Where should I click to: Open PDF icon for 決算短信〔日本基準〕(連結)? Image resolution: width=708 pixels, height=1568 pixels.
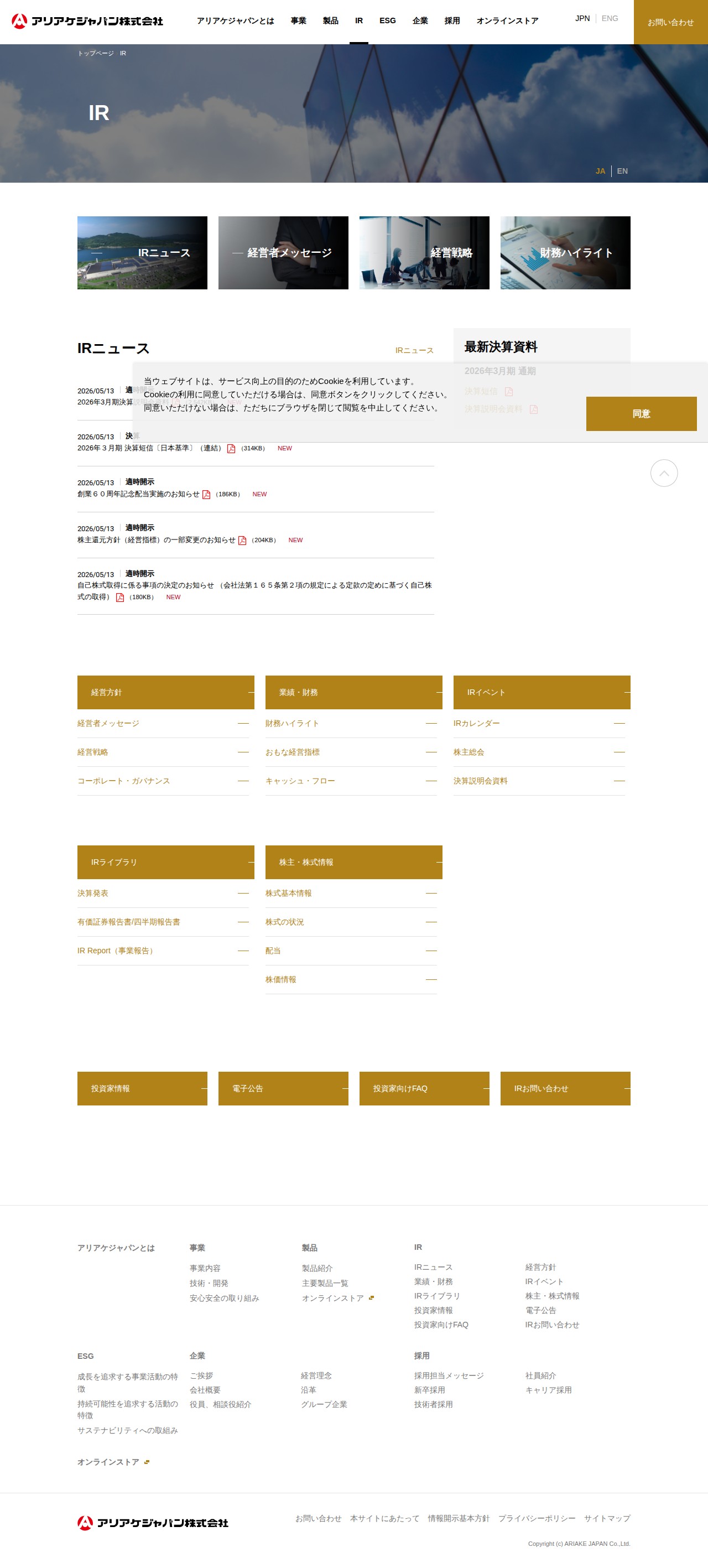[231, 449]
